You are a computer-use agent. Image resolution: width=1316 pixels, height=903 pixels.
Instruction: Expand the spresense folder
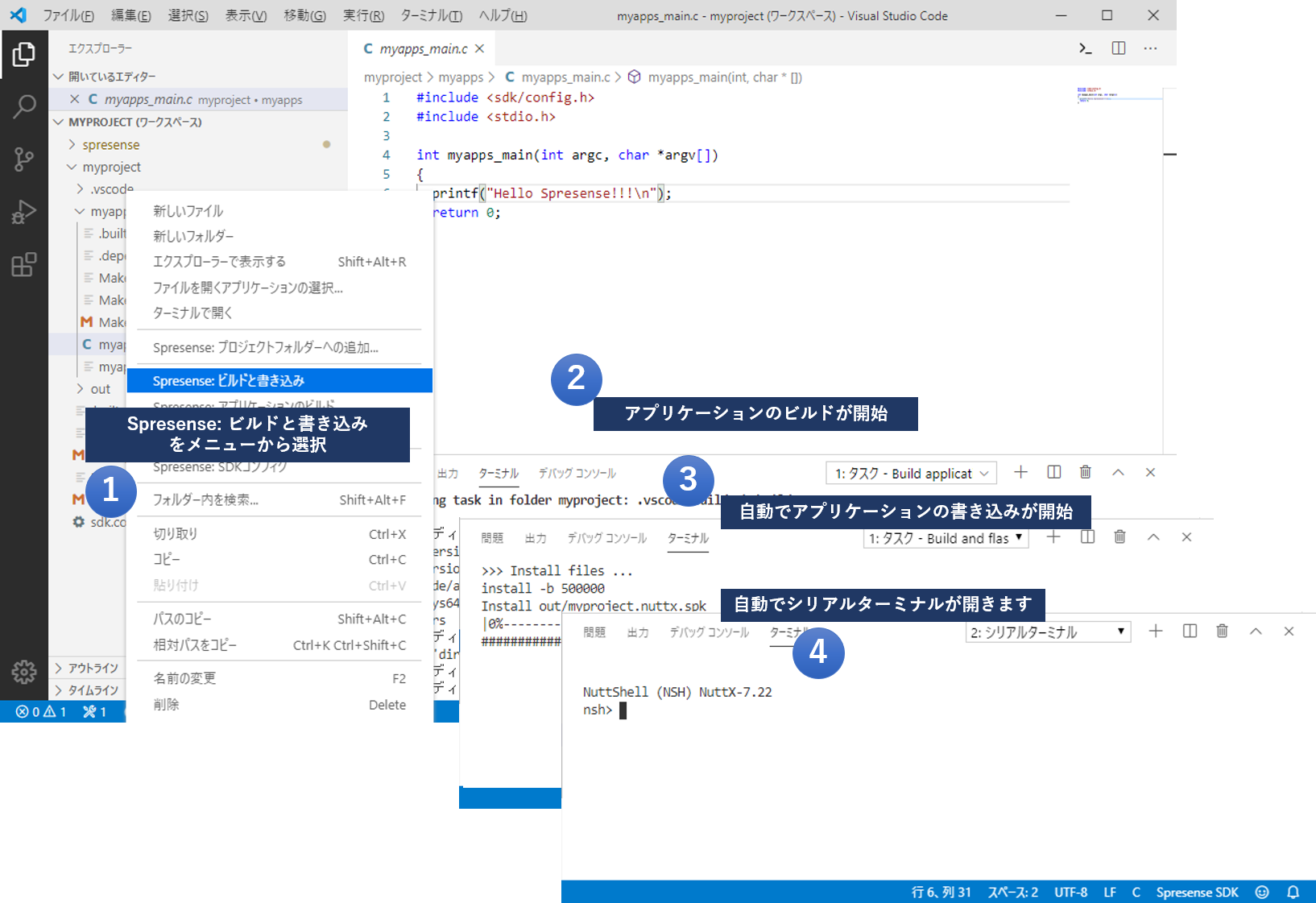[110, 145]
